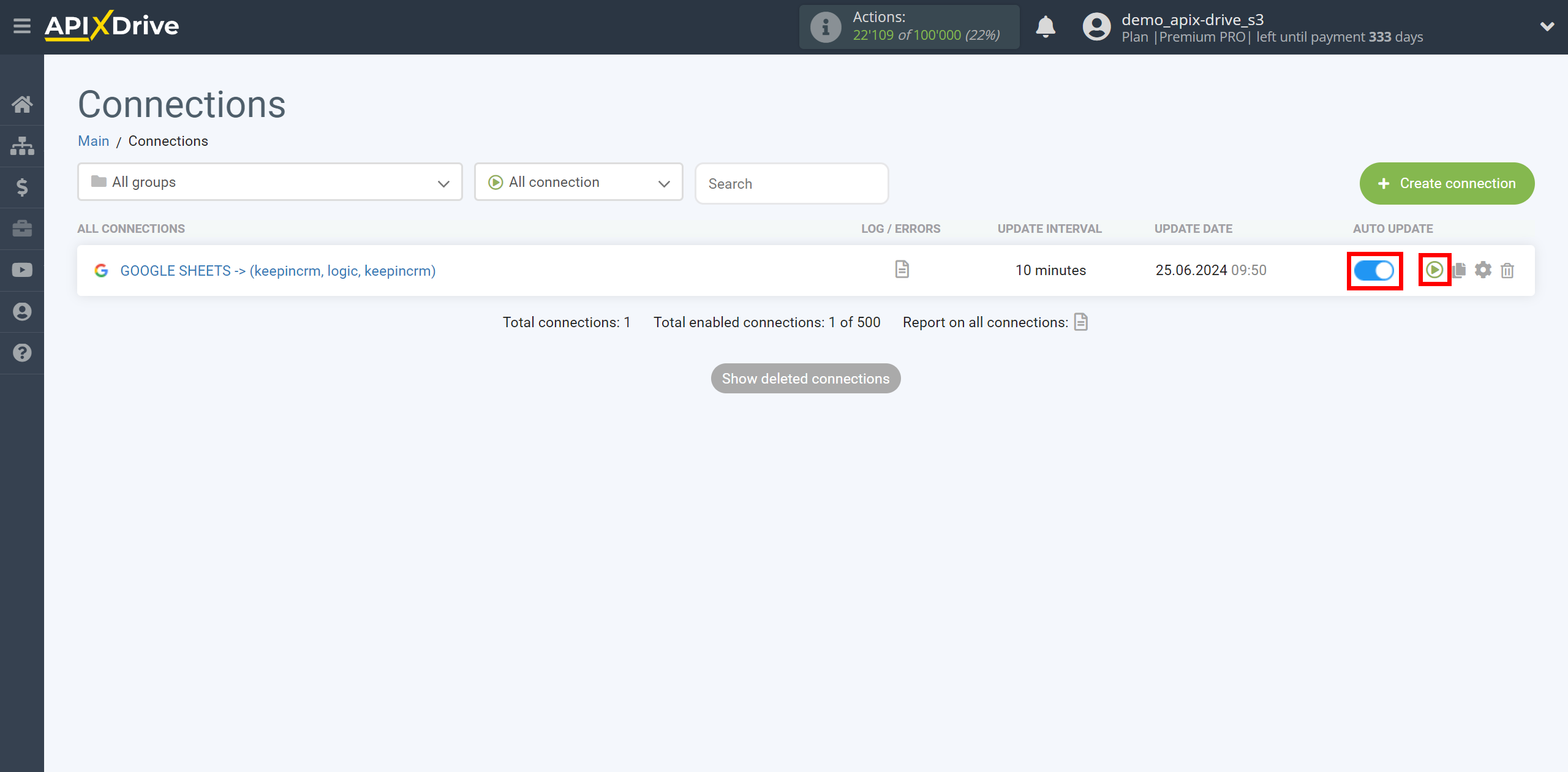The image size is (1568, 772).
Task: Click the auto-update toggle for Google Sheets connection
Action: [x=1375, y=270]
